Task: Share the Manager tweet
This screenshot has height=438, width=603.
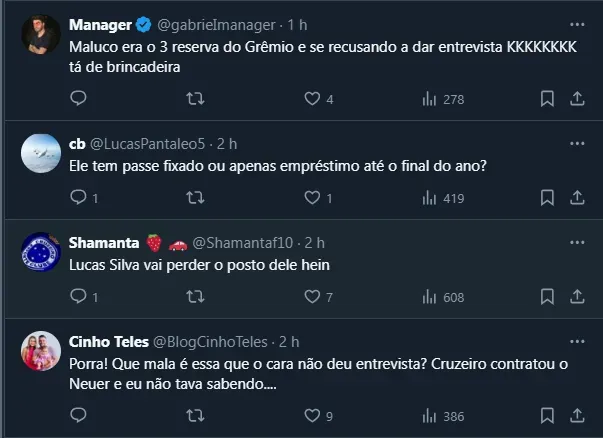Action: click(577, 99)
